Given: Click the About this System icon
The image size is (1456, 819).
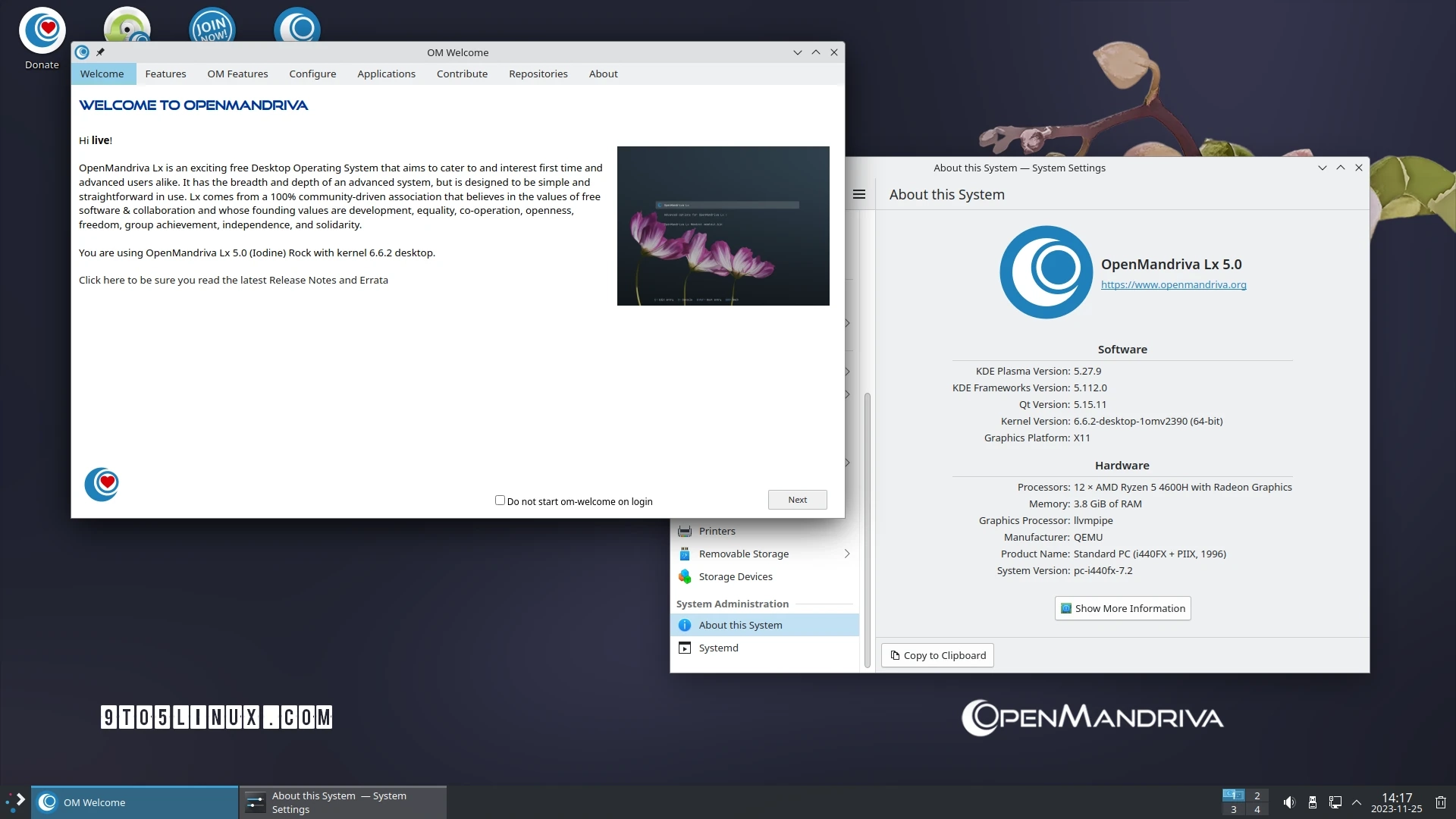Looking at the screenshot, I should pos(684,625).
